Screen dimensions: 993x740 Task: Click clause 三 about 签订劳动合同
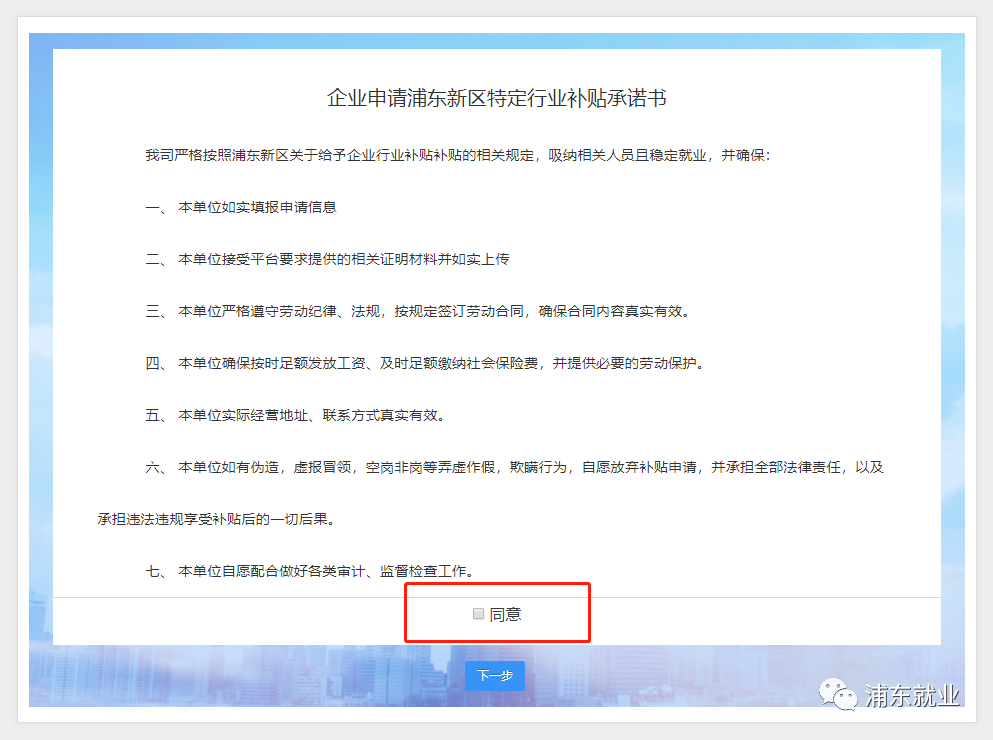[417, 312]
